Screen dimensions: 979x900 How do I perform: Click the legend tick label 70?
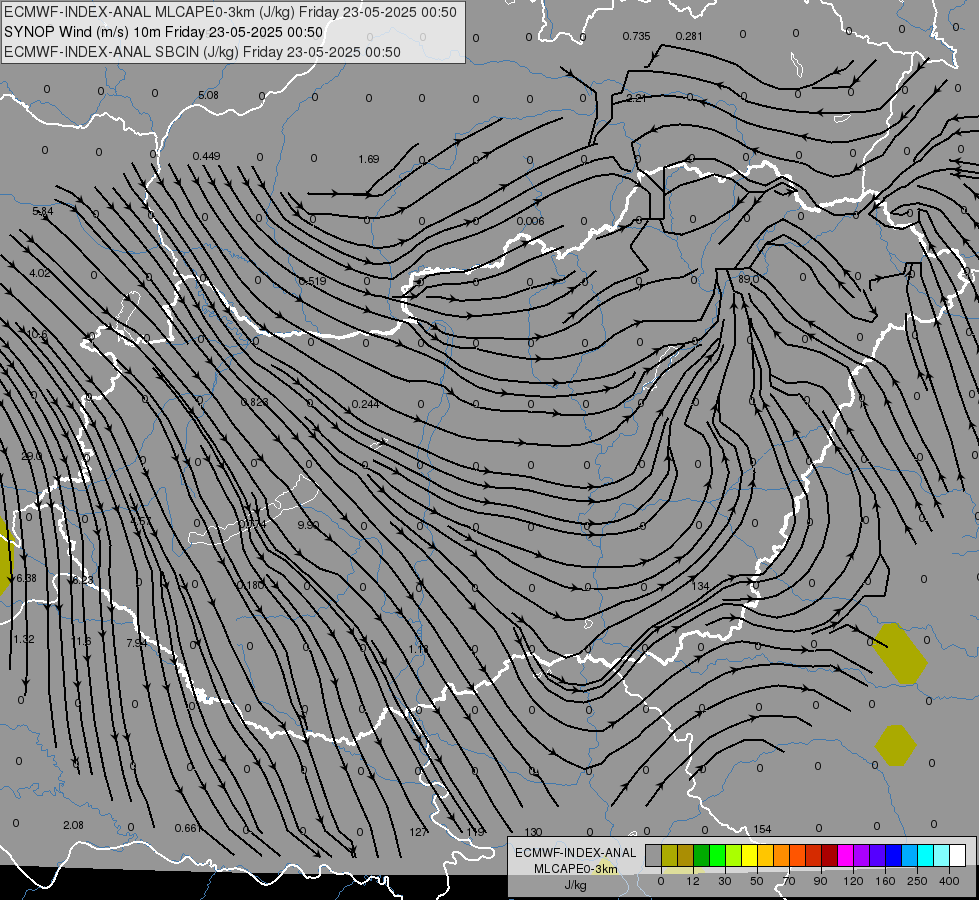coord(789,881)
